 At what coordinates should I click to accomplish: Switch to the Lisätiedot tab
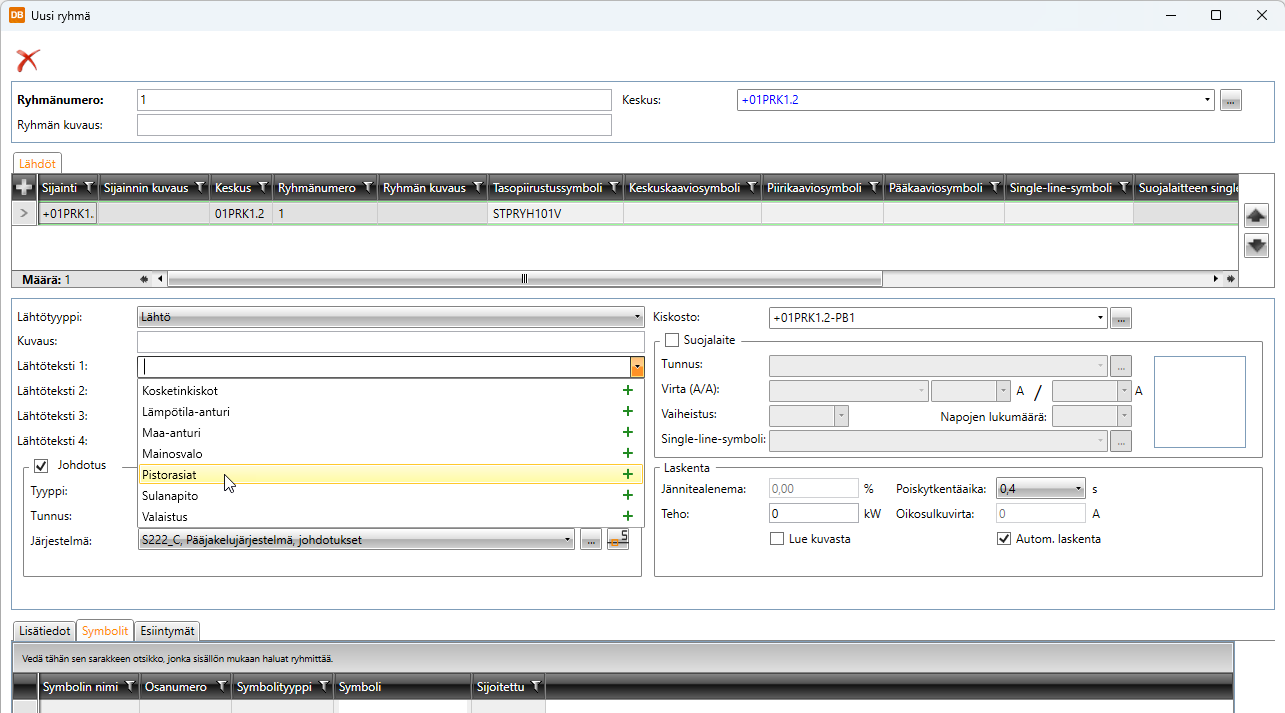point(44,631)
